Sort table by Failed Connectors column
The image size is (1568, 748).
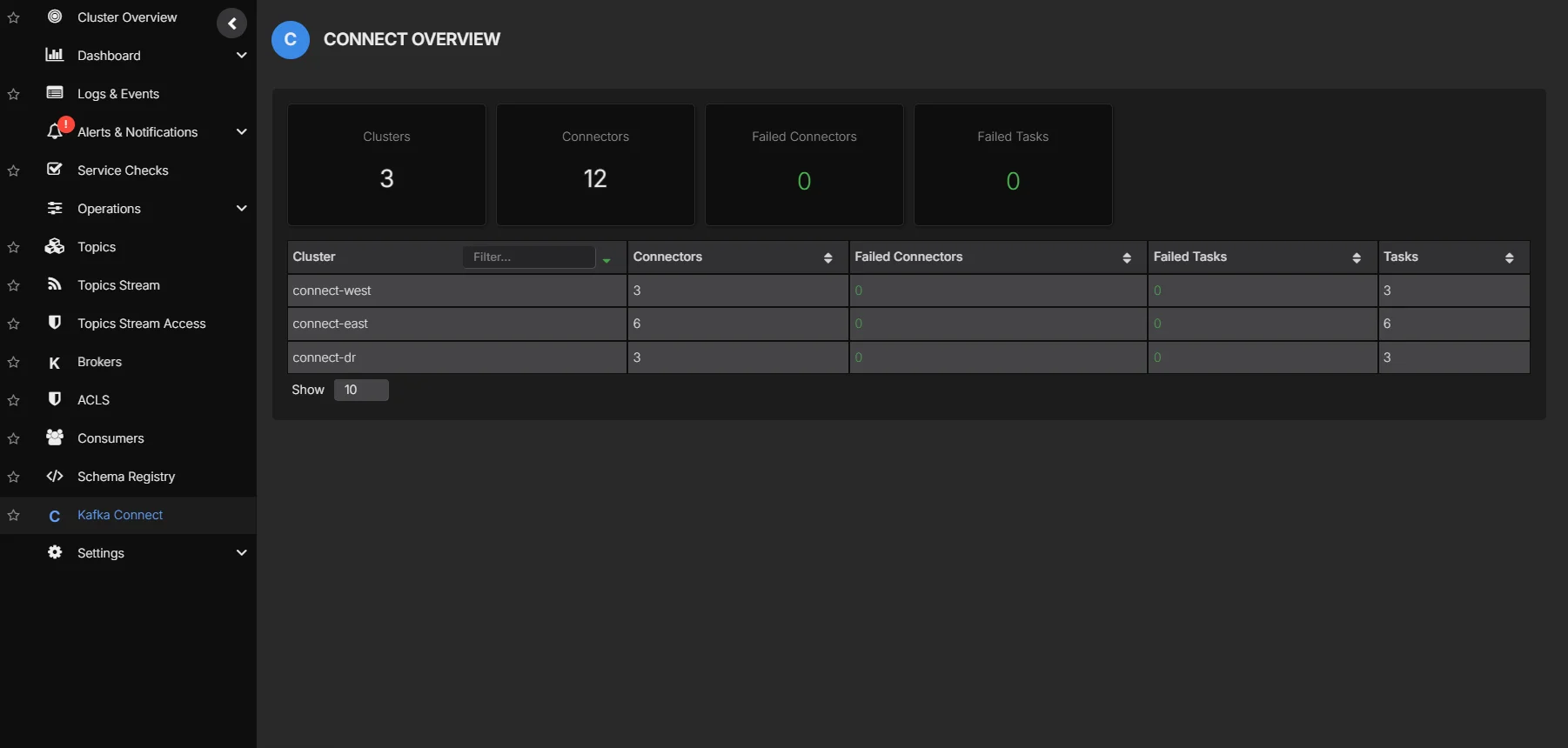click(1126, 257)
